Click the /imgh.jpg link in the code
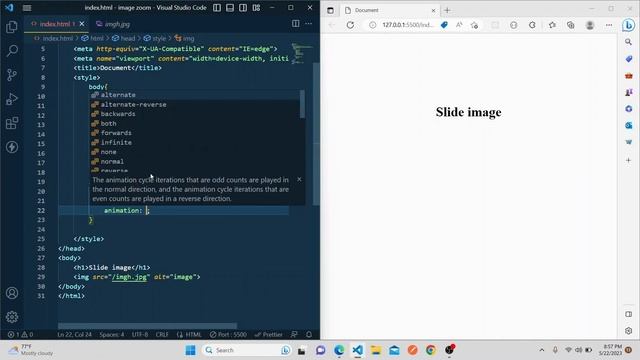The height and width of the screenshot is (360, 640). pos(129,277)
